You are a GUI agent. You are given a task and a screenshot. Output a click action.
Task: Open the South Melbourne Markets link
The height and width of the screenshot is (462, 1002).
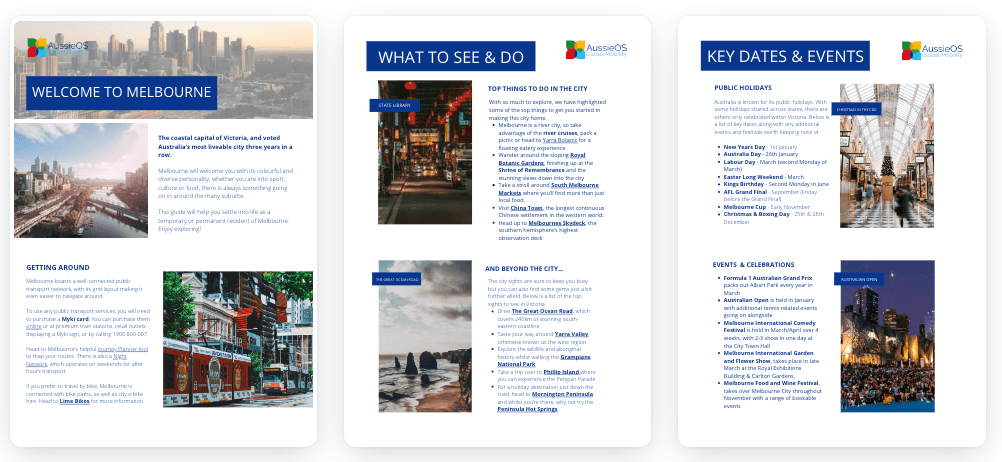(x=574, y=185)
